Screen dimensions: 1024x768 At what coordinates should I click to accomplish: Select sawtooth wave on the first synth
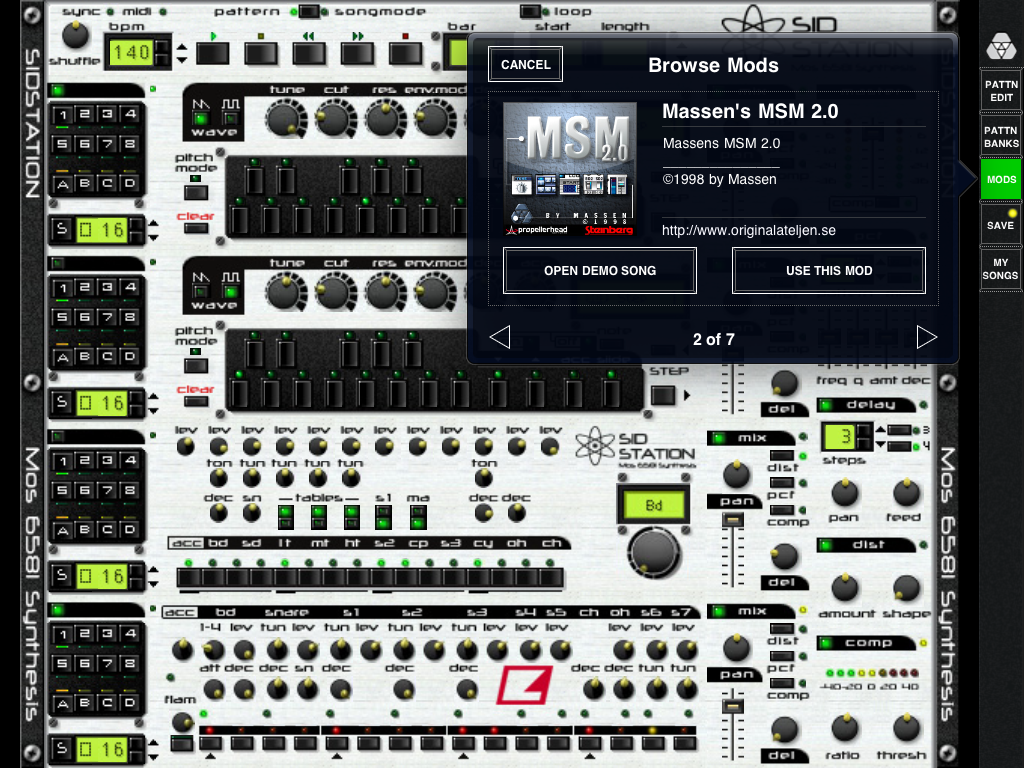tap(201, 118)
